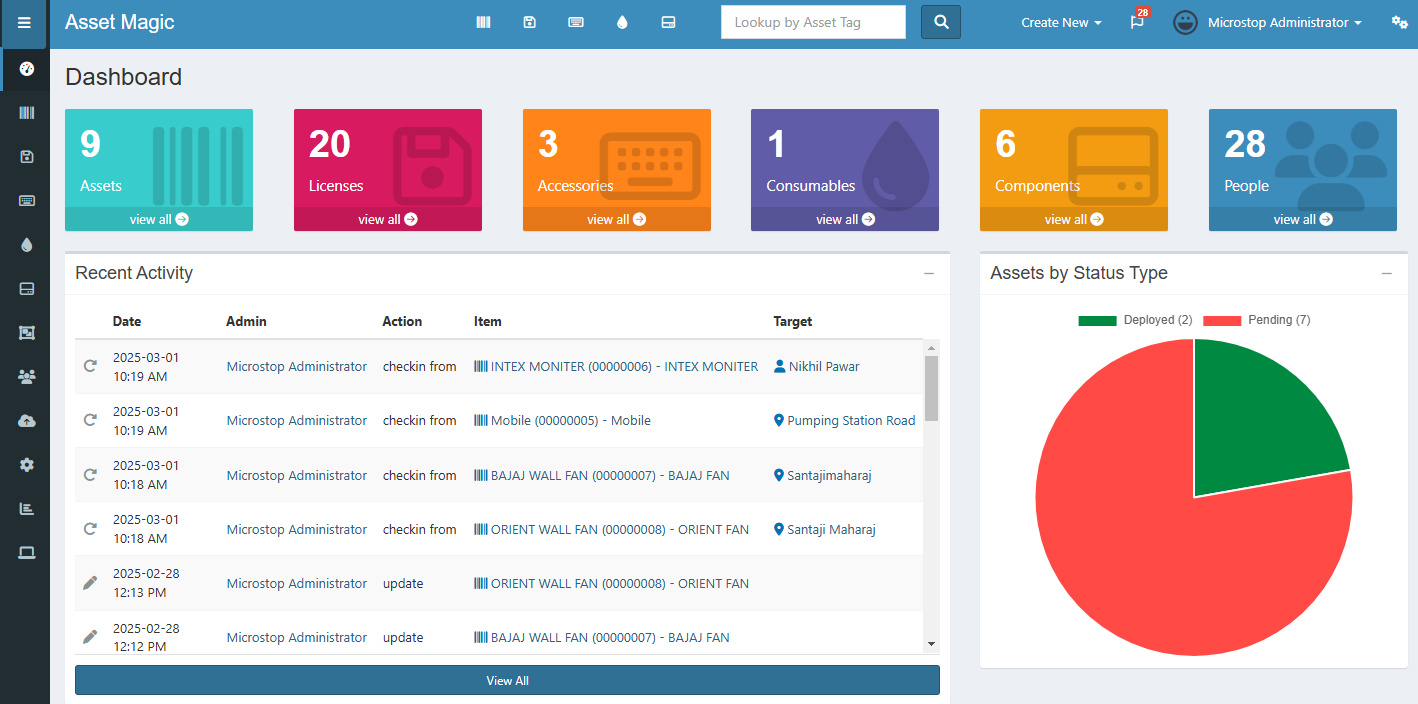Click the top bar Licenses floppy icon
Viewport: 1418px width, 704px height.
click(530, 22)
